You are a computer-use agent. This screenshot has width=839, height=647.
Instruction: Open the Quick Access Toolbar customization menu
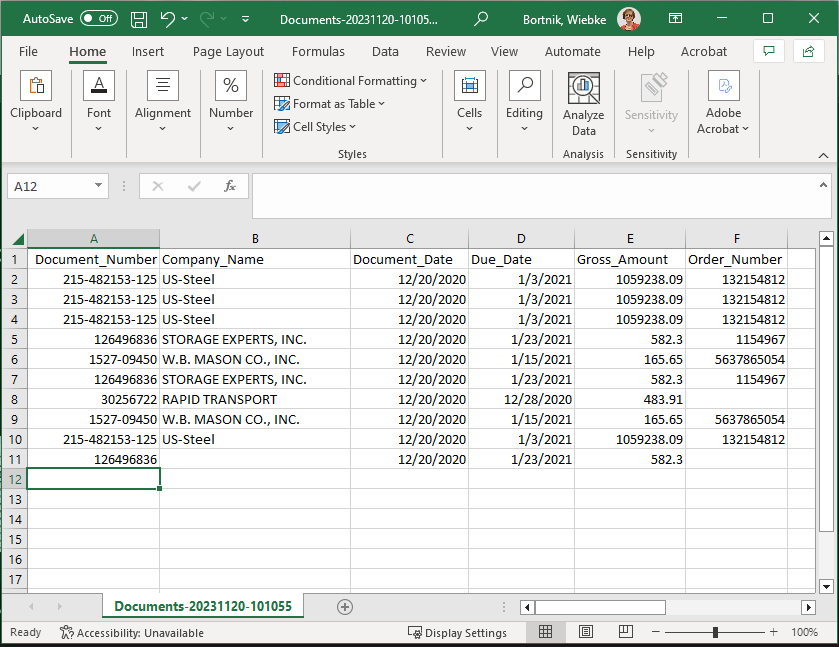pos(244,18)
